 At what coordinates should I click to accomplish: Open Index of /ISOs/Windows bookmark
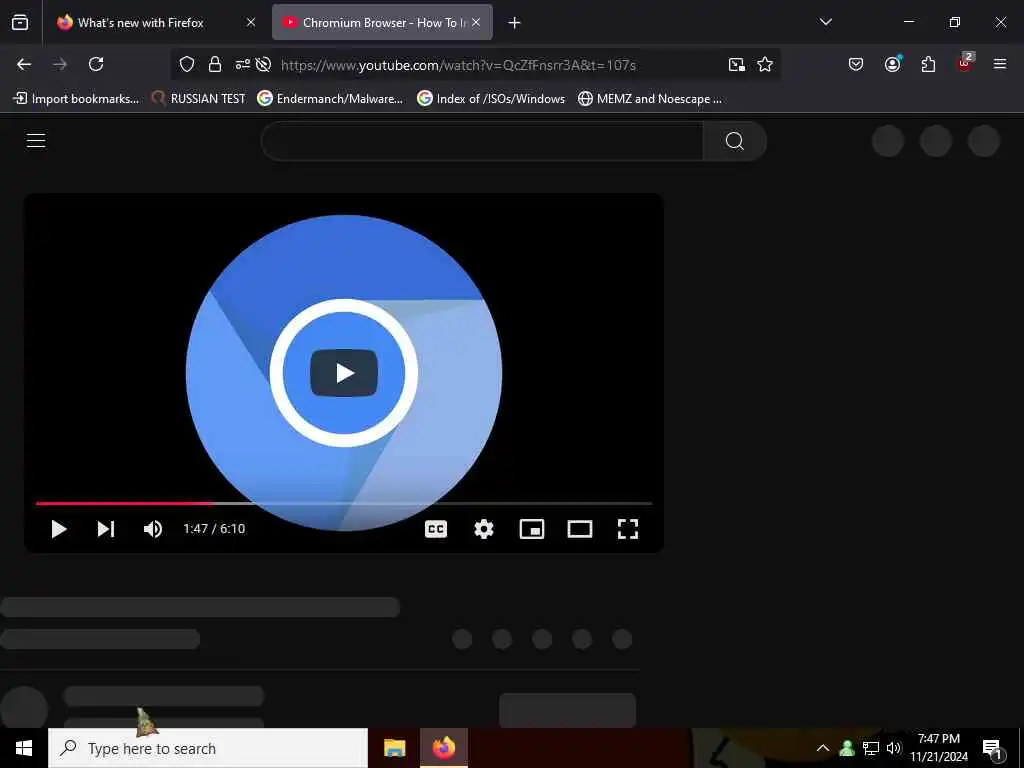click(x=490, y=99)
